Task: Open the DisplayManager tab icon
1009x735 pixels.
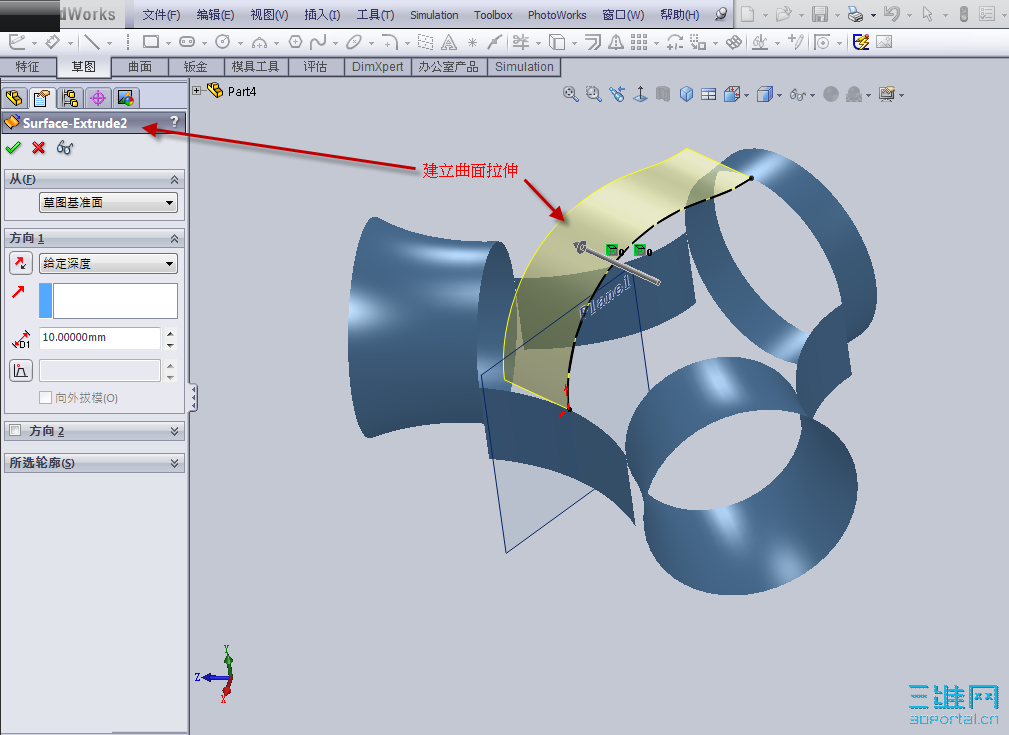Action: 125,98
